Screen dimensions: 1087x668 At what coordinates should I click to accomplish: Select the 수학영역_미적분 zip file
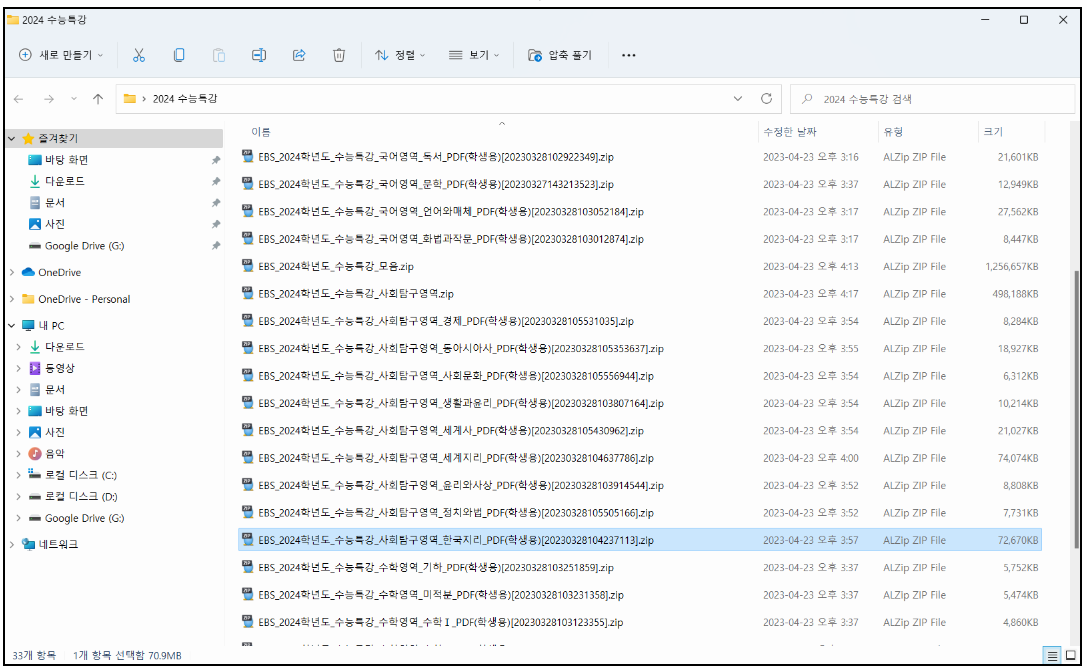[x=440, y=595]
